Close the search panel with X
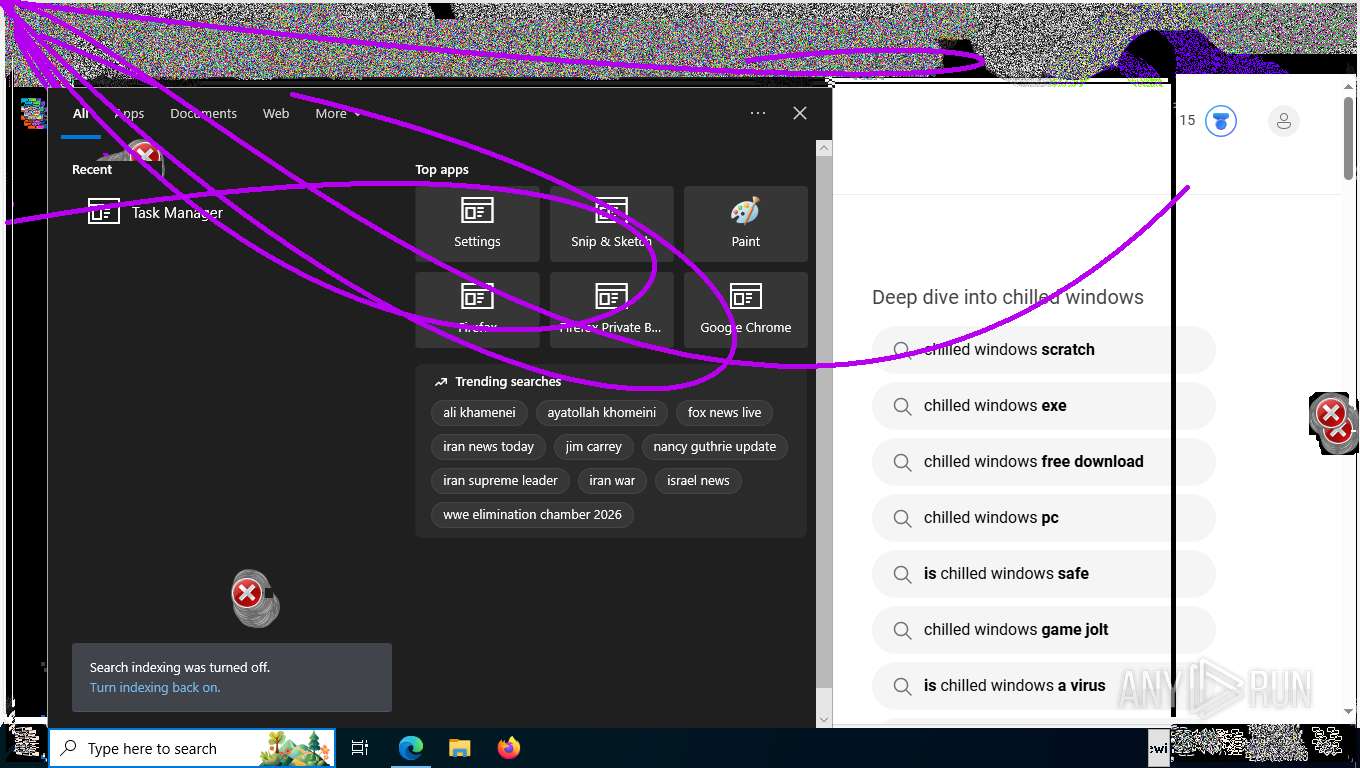The width and height of the screenshot is (1360, 768). click(800, 113)
